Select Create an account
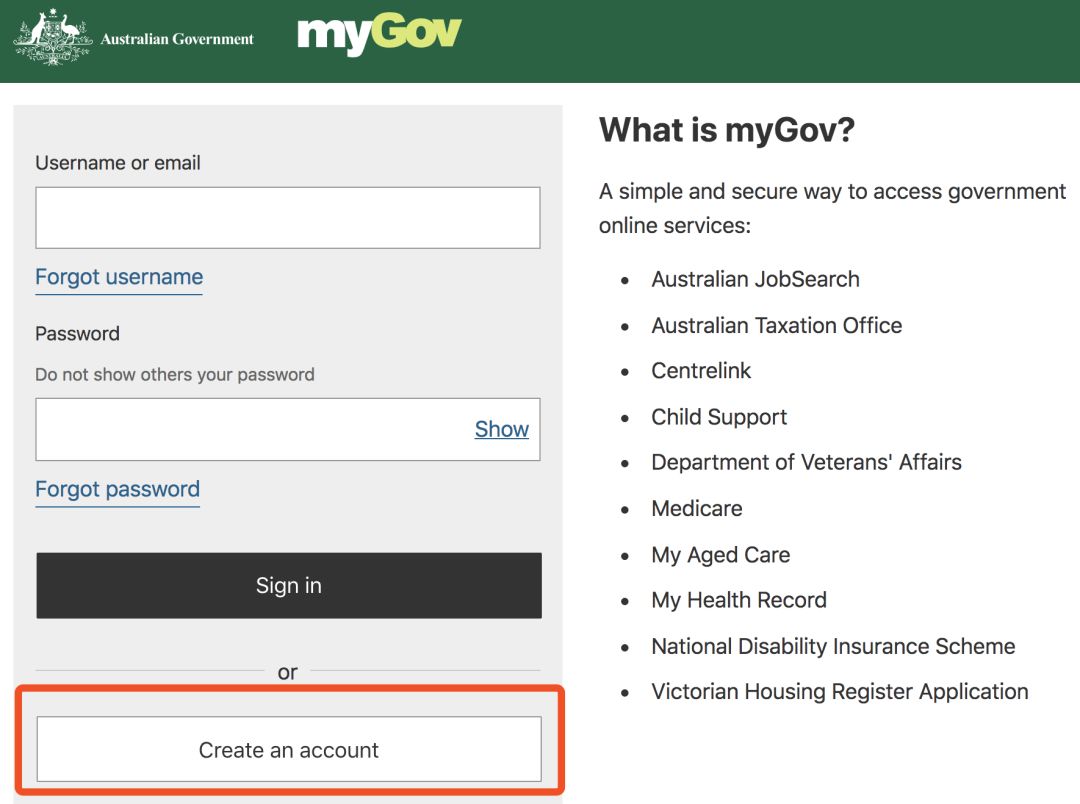The height and width of the screenshot is (804, 1080). pyautogui.click(x=288, y=748)
